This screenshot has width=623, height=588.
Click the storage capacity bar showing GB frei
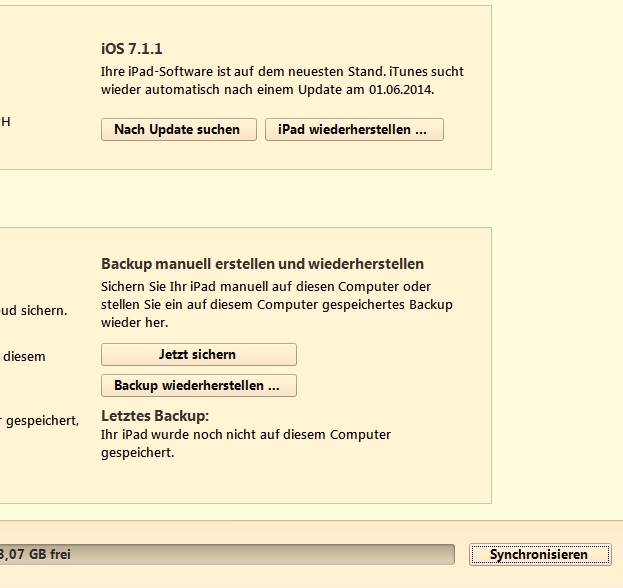tap(227, 554)
